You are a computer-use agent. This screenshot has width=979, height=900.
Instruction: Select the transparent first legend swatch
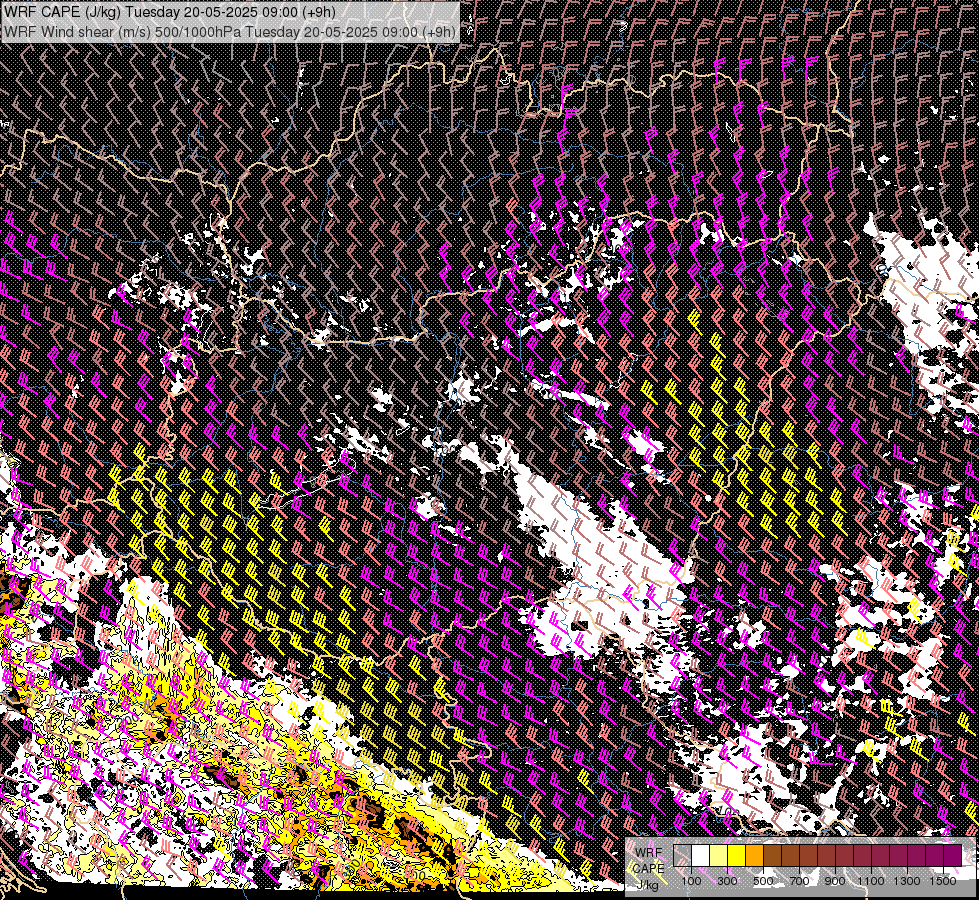click(682, 855)
